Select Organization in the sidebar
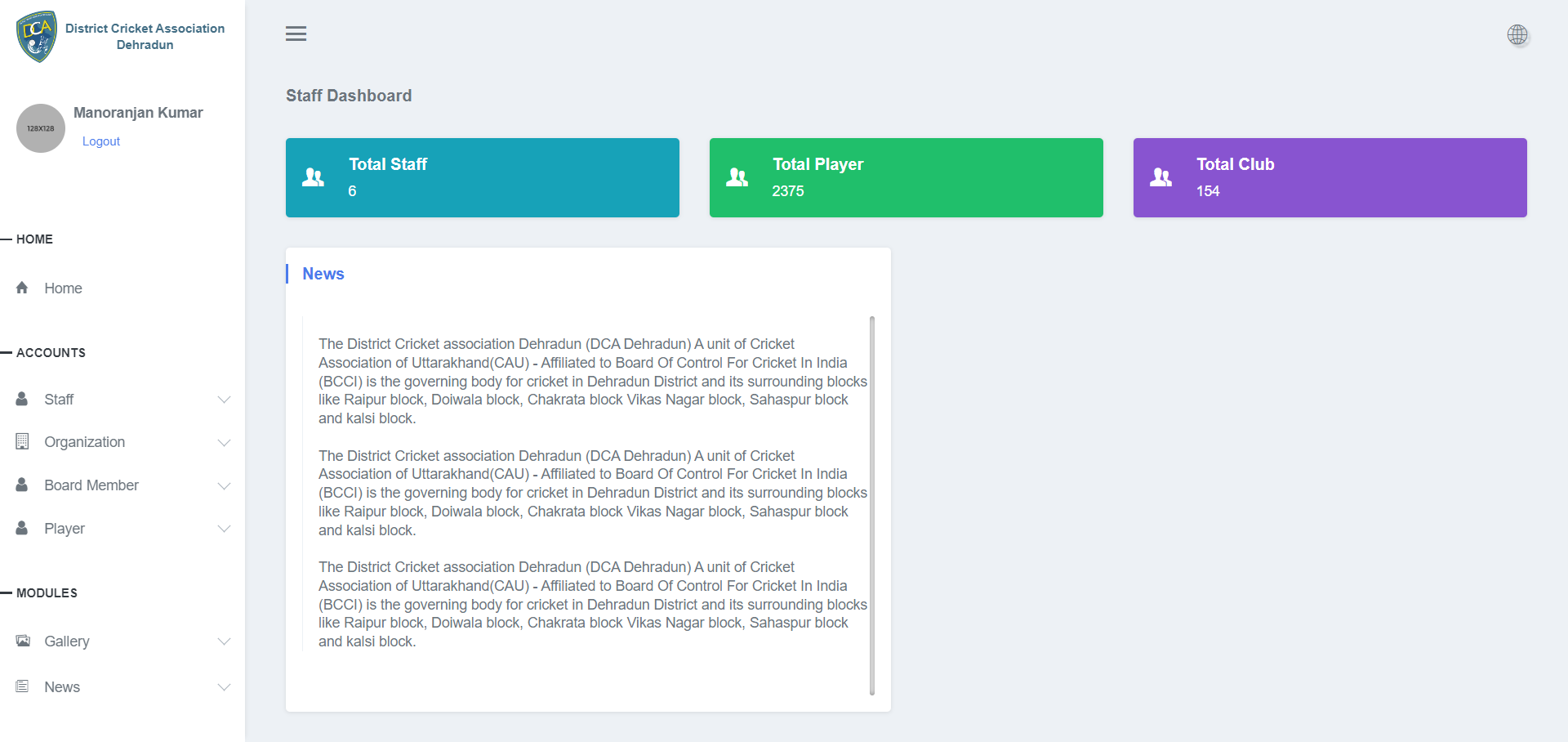Viewport: 1568px width, 742px height. click(x=84, y=442)
